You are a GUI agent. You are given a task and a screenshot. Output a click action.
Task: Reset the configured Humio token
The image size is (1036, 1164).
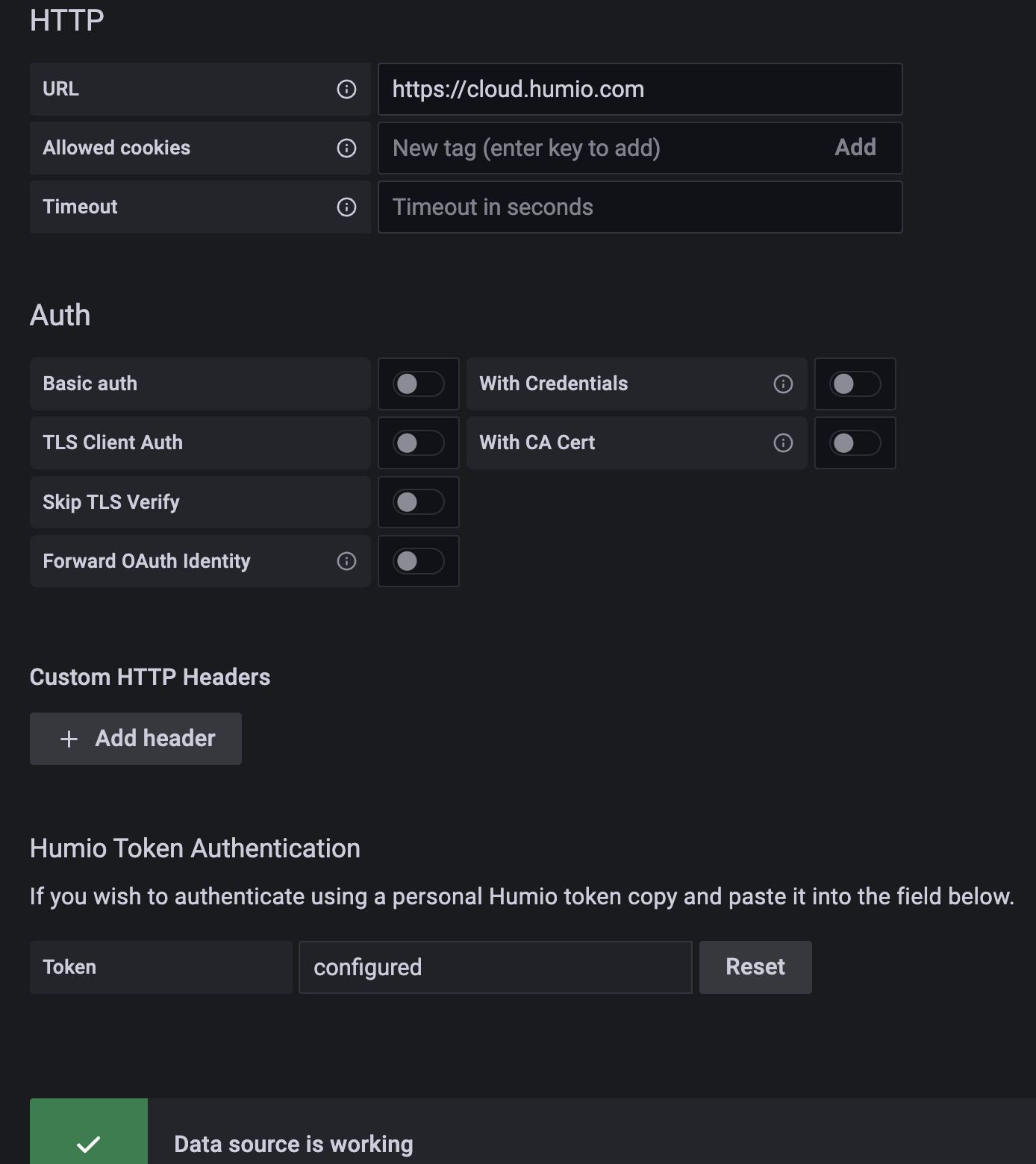click(755, 967)
